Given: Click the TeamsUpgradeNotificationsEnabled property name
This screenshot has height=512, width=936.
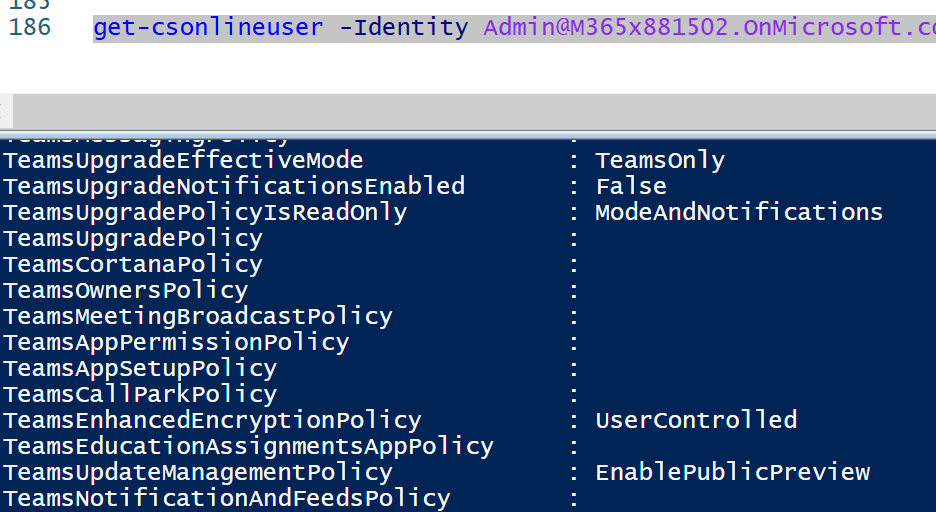Looking at the screenshot, I should (234, 186).
